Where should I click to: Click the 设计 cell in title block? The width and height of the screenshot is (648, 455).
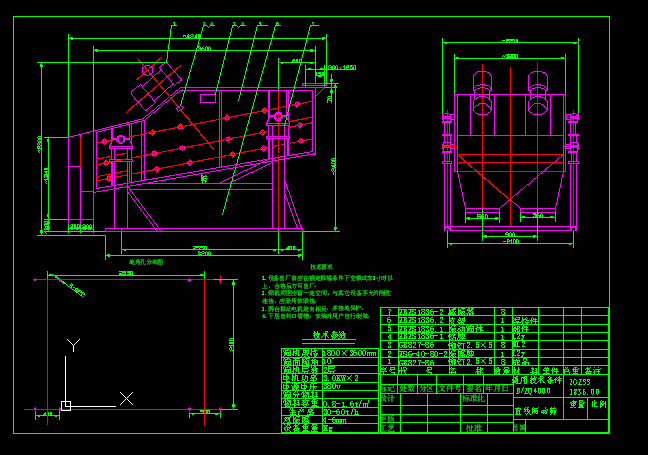point(388,398)
